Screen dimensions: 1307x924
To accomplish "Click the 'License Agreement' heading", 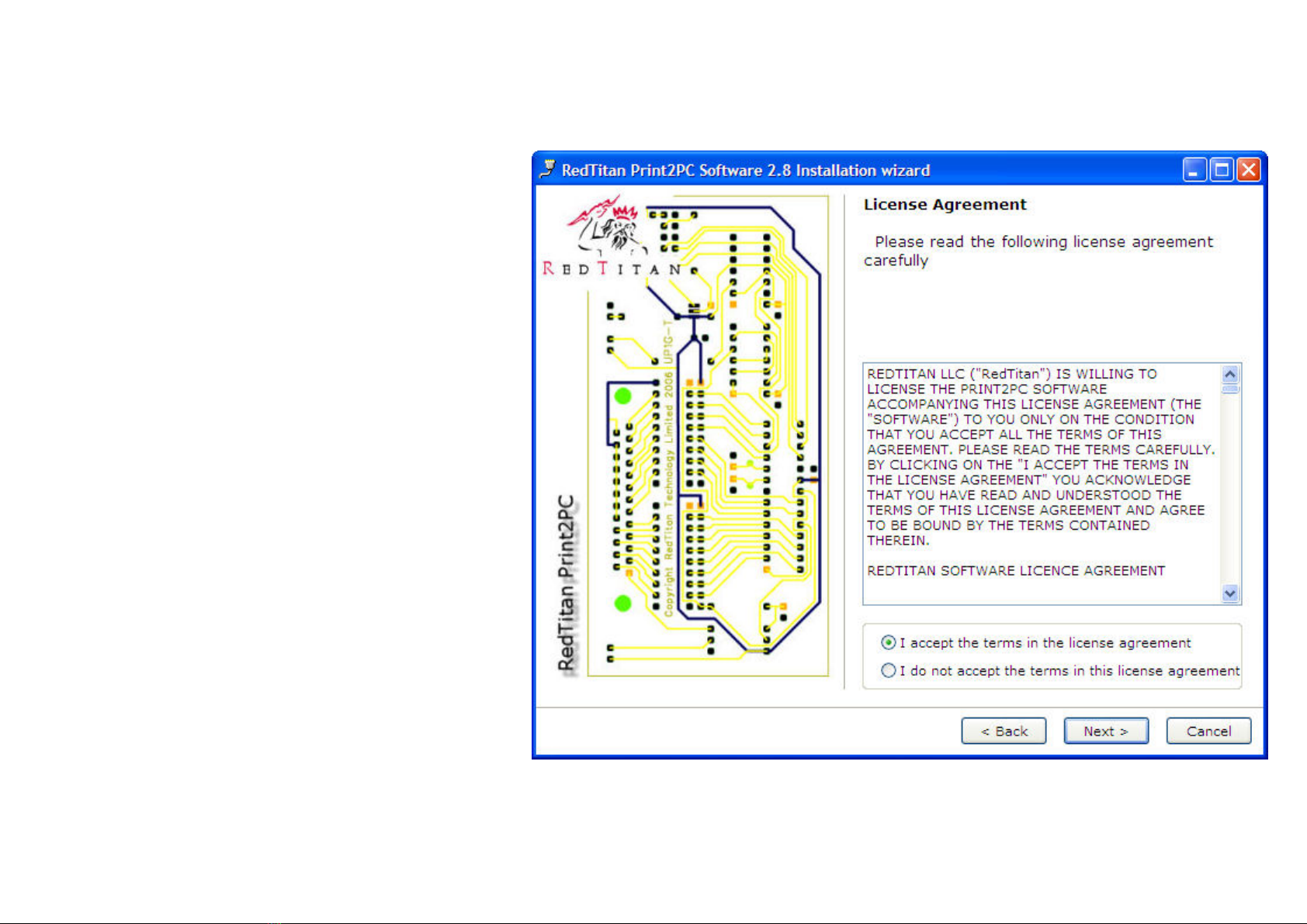I will click(945, 205).
